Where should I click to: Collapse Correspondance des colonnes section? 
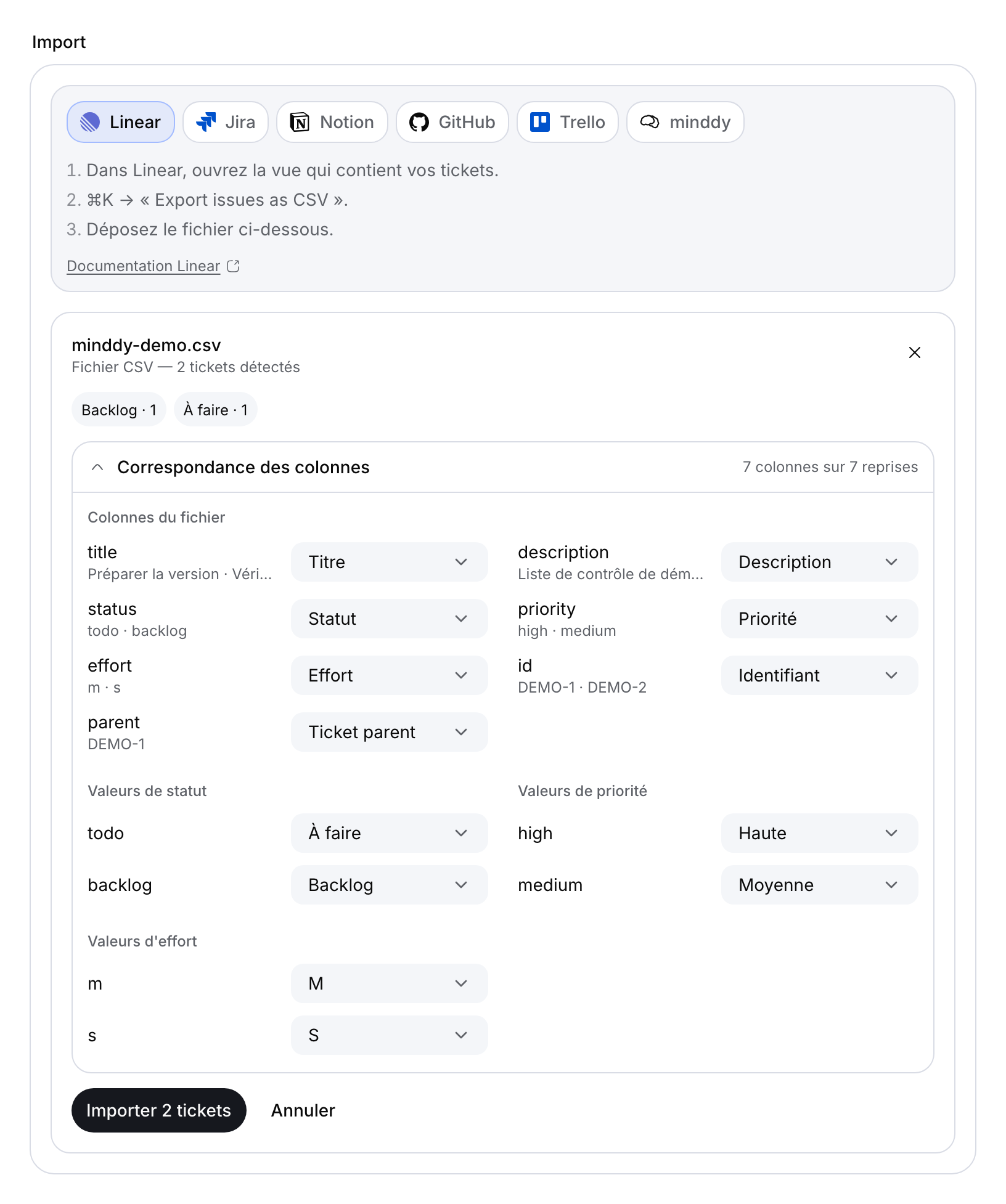coord(97,467)
